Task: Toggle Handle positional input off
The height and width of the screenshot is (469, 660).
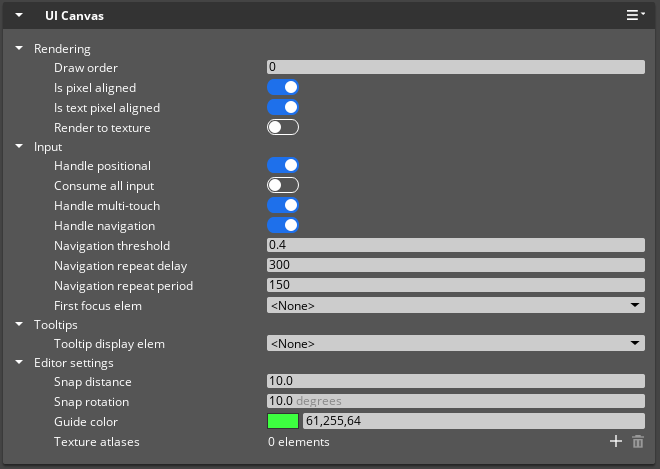Action: tap(283, 166)
